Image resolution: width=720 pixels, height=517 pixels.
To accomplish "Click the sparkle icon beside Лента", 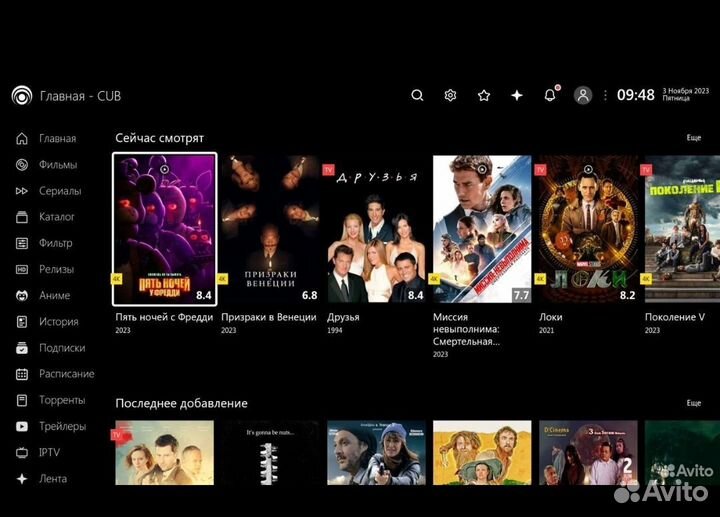I will point(22,479).
